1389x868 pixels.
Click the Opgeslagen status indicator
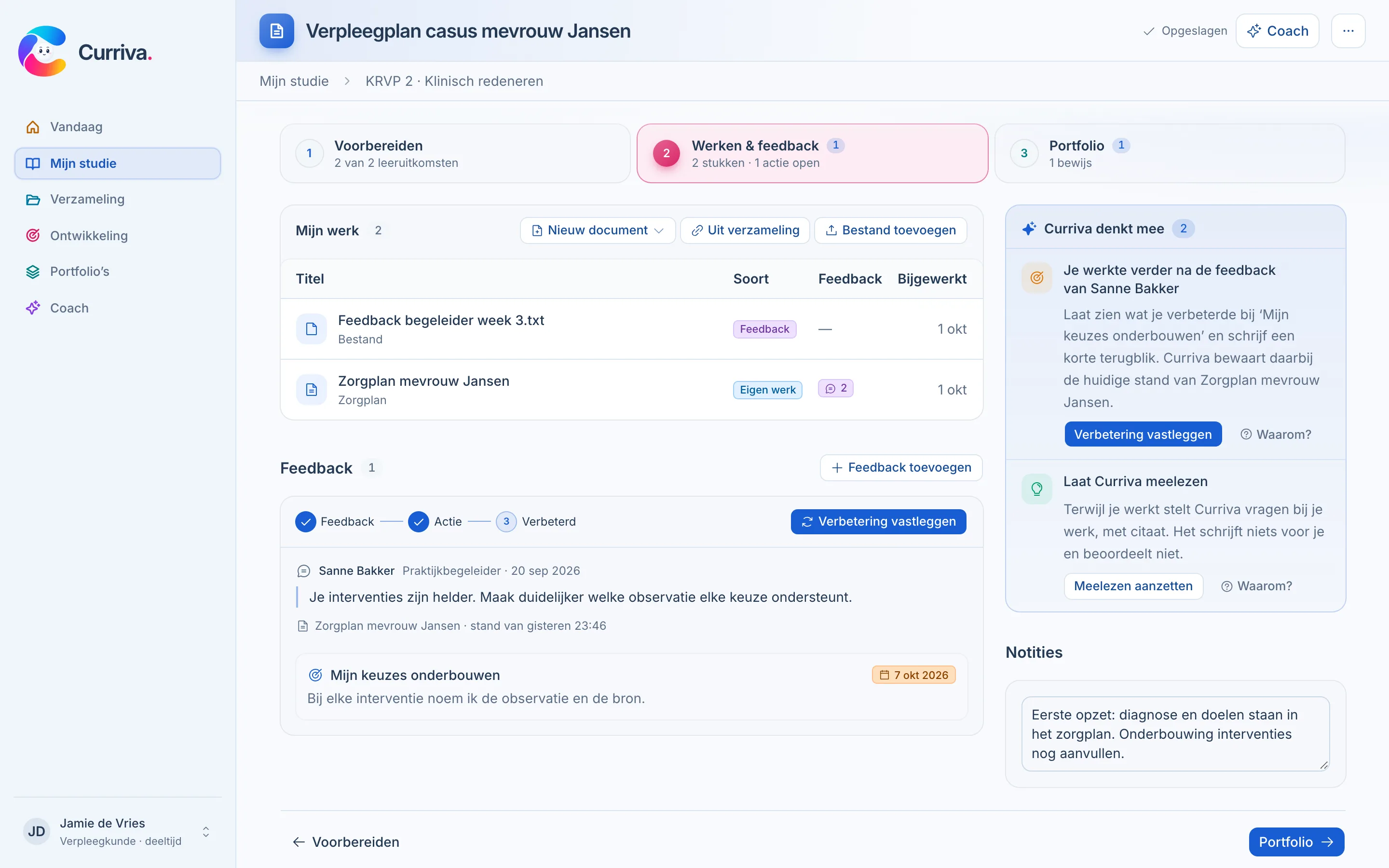pyautogui.click(x=1185, y=31)
